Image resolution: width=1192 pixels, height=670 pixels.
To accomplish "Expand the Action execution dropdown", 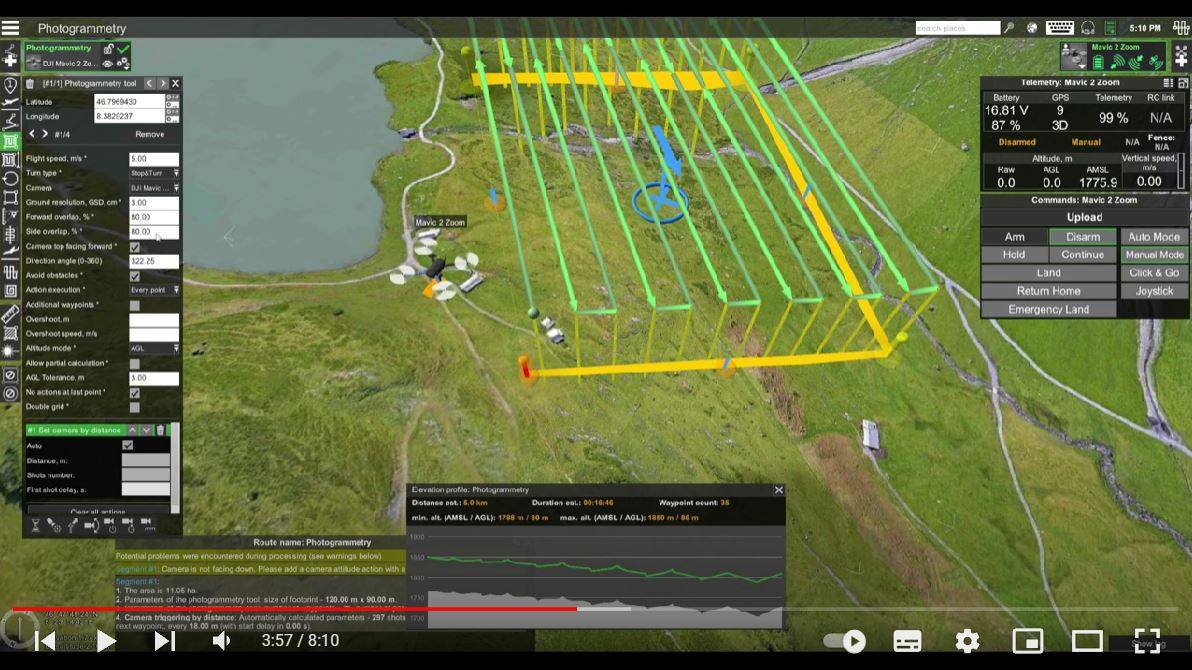I will [154, 290].
